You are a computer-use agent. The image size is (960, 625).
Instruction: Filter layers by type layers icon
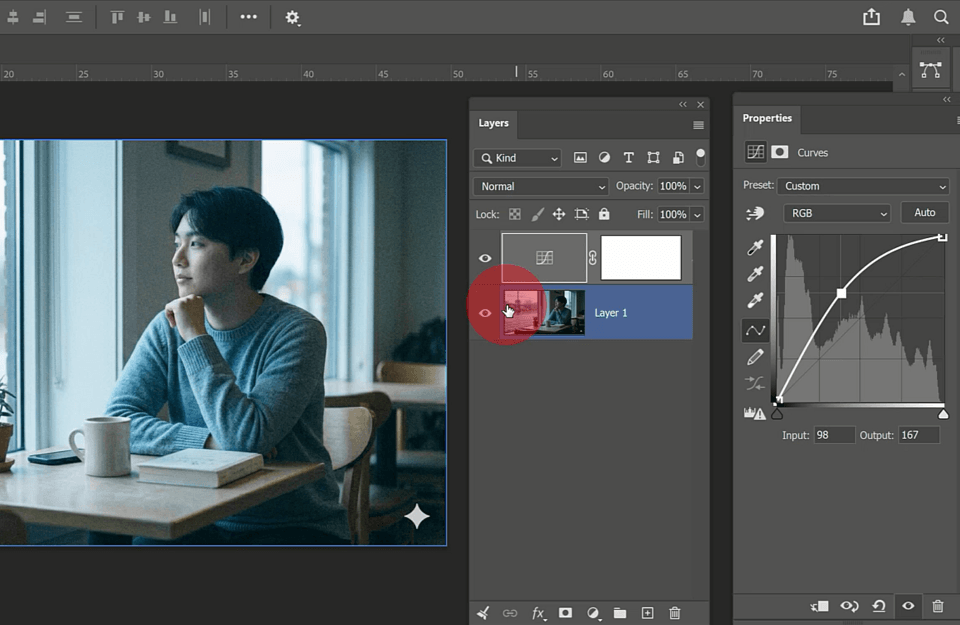629,158
